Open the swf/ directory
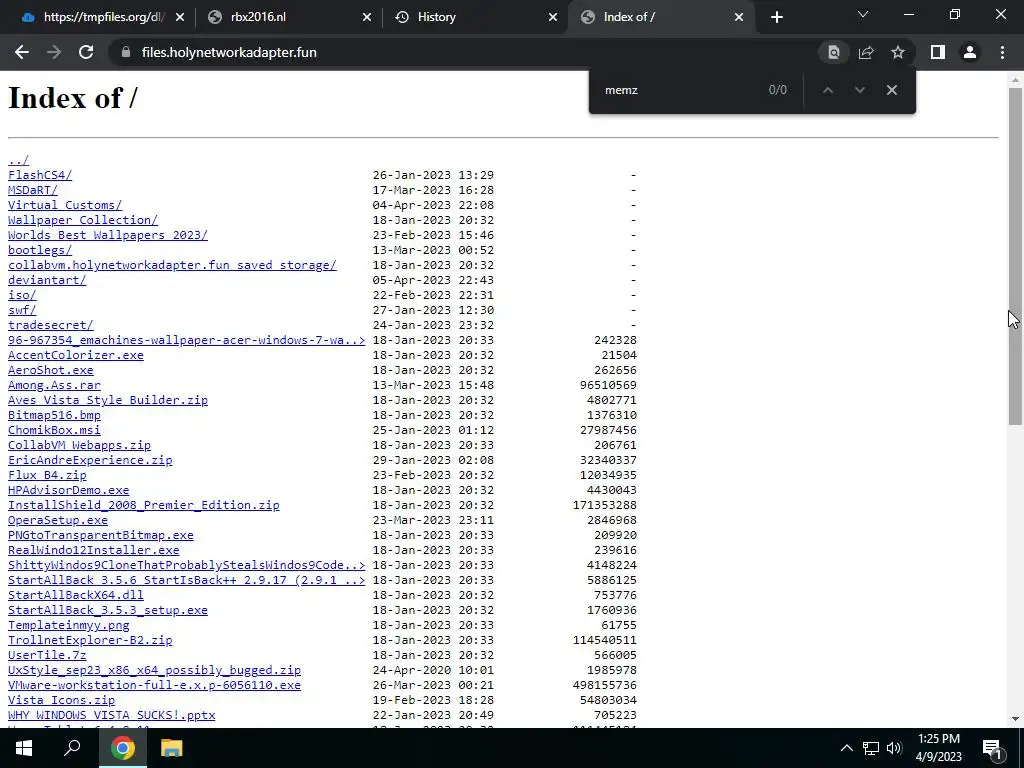Image resolution: width=1024 pixels, height=768 pixels. tap(22, 310)
